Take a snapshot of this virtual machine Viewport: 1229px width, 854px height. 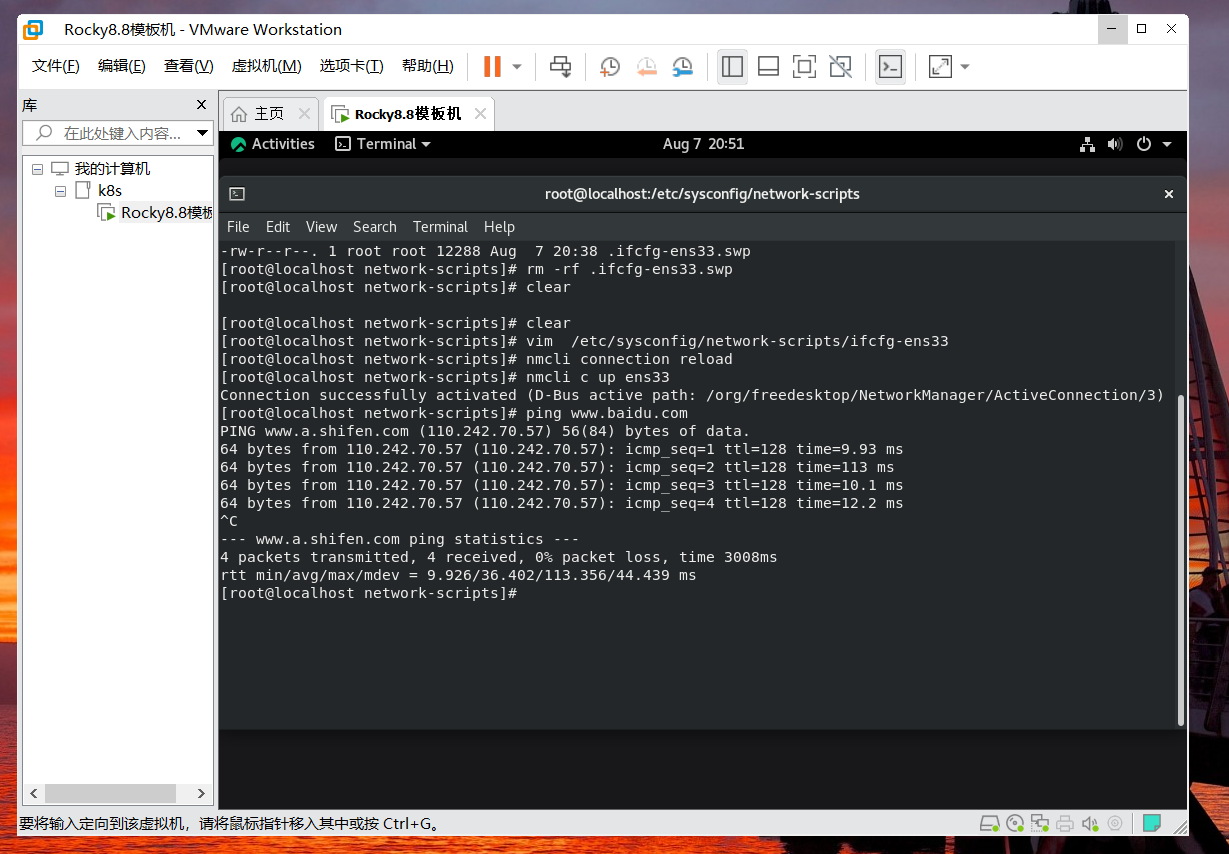coord(609,67)
